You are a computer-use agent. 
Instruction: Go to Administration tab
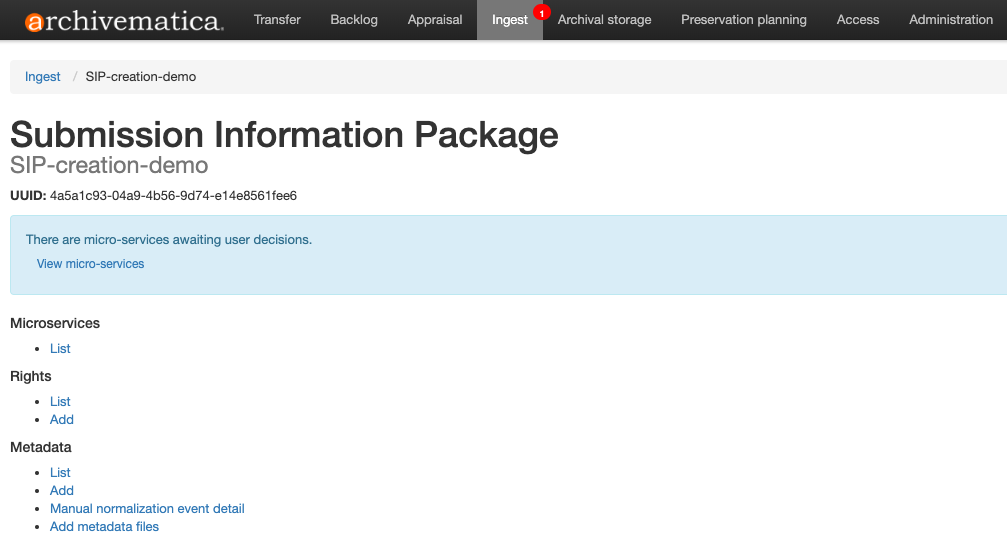(x=950, y=20)
